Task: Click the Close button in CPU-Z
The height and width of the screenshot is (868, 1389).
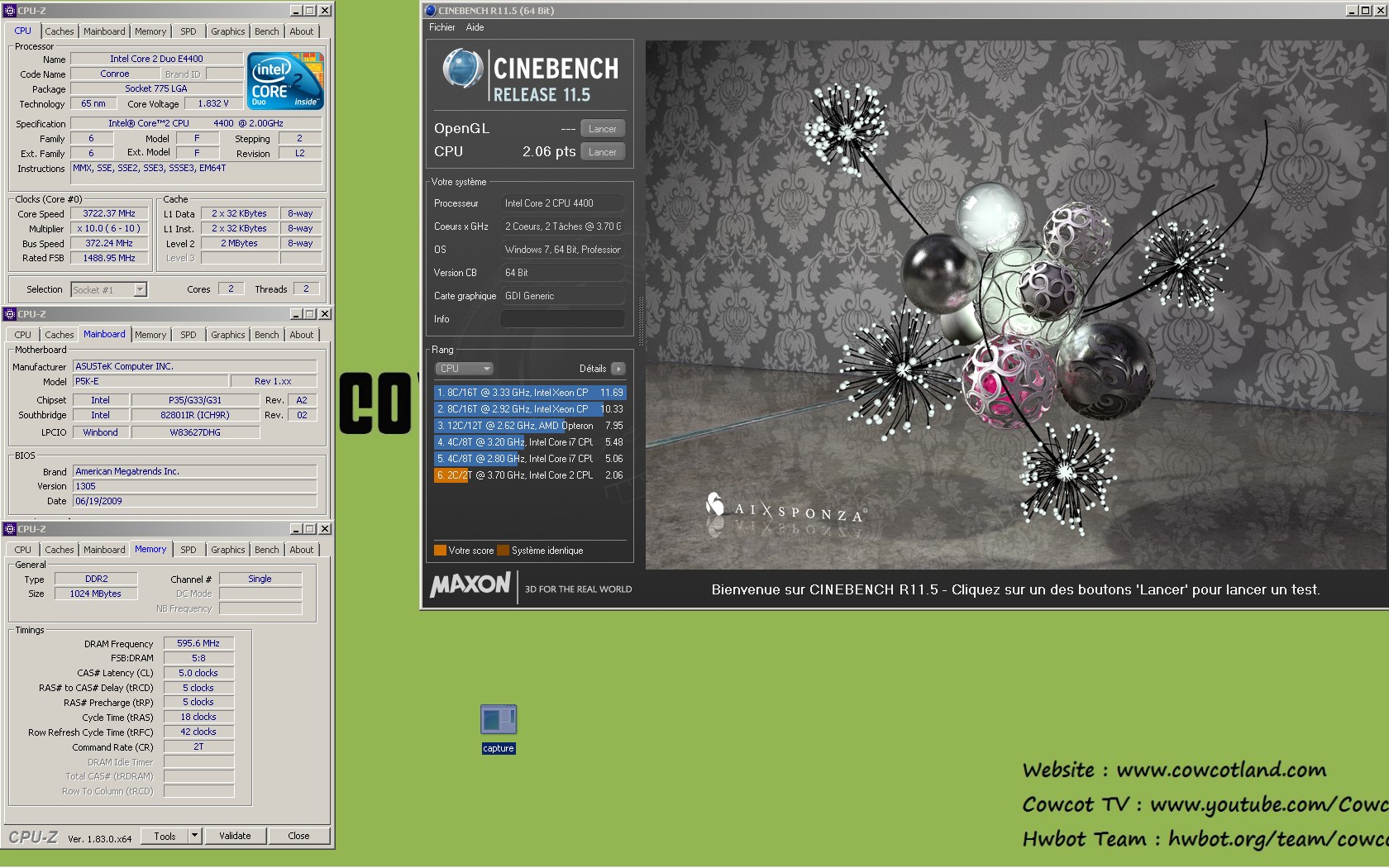Action: pos(298,836)
